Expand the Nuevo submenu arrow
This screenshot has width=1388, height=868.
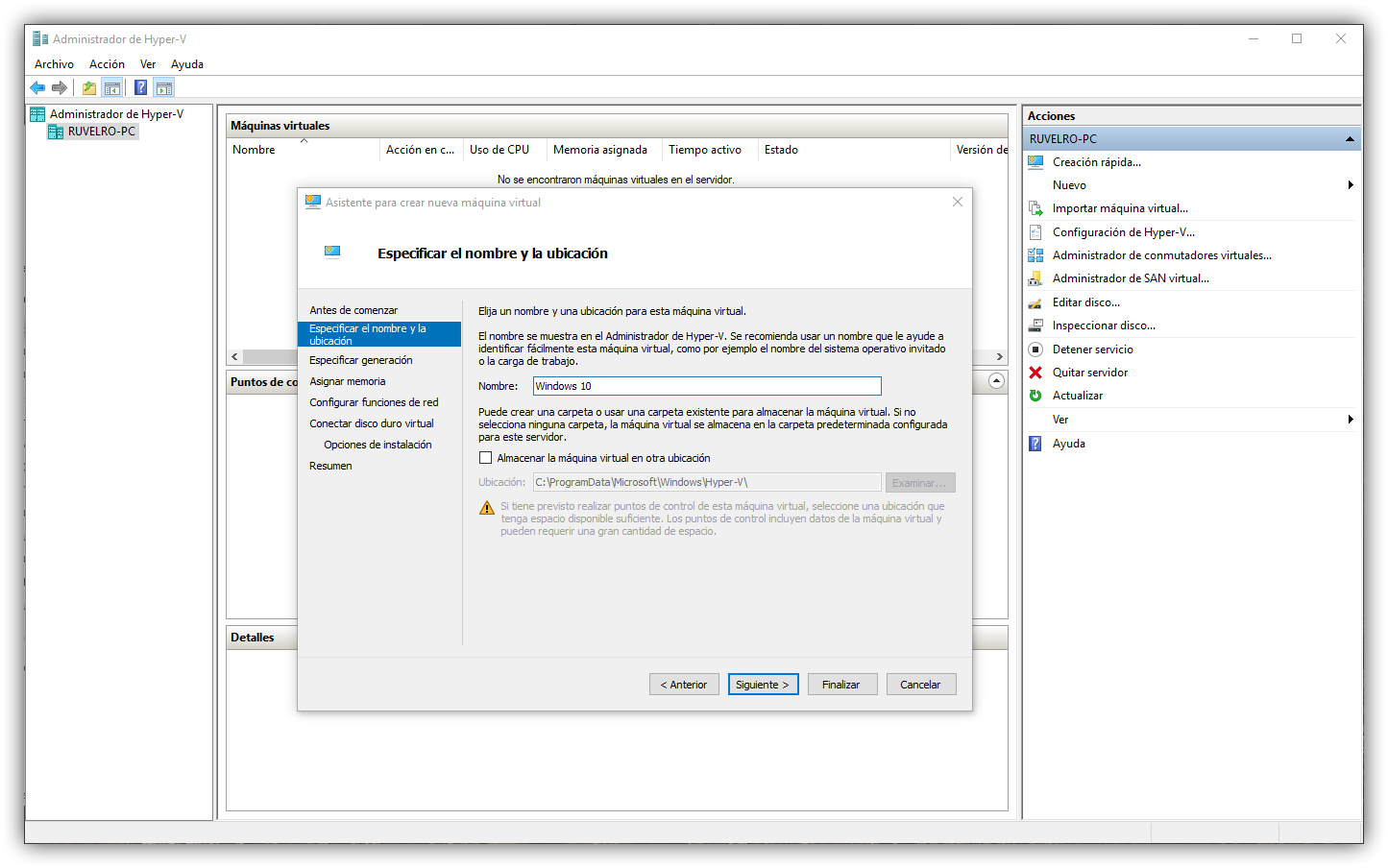[x=1350, y=185]
